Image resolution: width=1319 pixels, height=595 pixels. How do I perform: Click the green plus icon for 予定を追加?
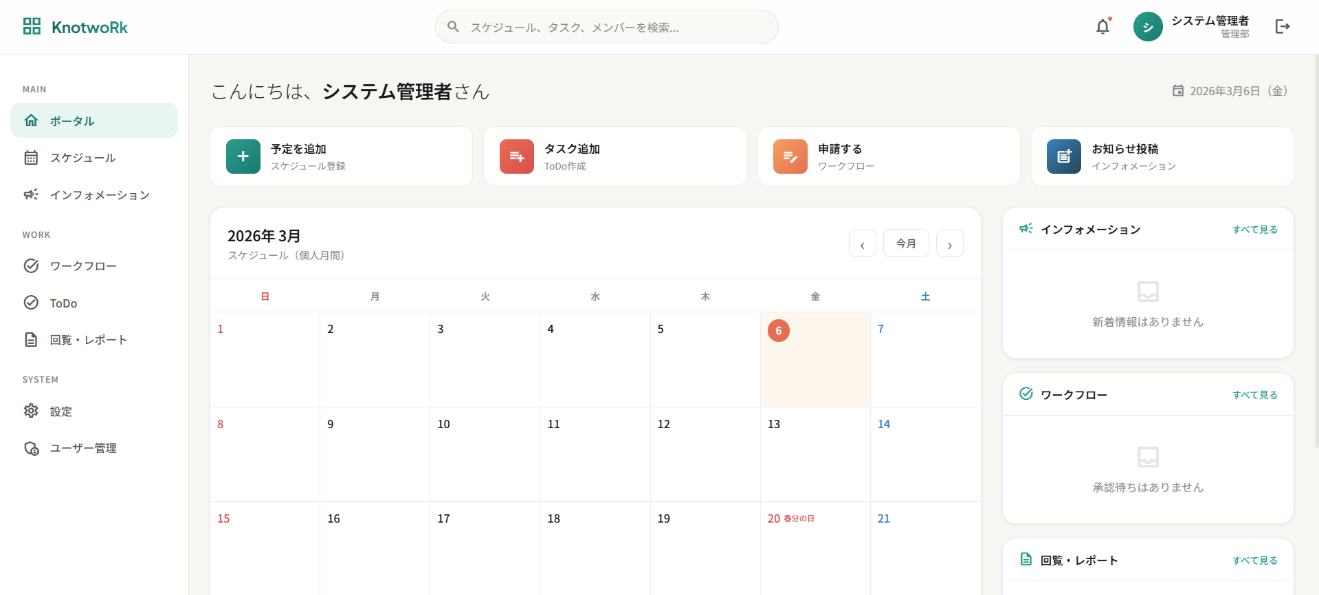pyautogui.click(x=243, y=156)
